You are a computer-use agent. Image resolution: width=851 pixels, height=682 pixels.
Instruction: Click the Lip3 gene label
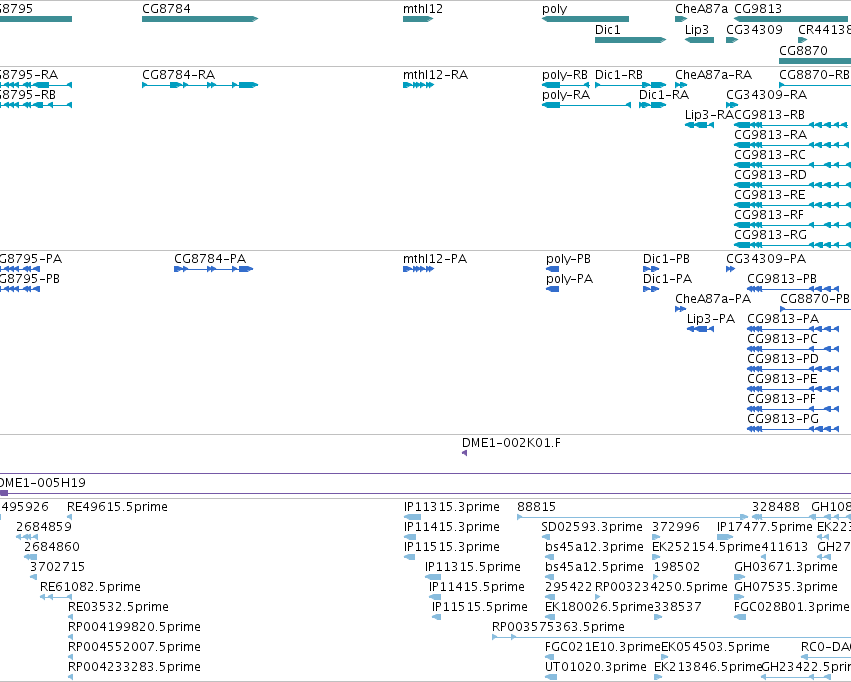(696, 30)
